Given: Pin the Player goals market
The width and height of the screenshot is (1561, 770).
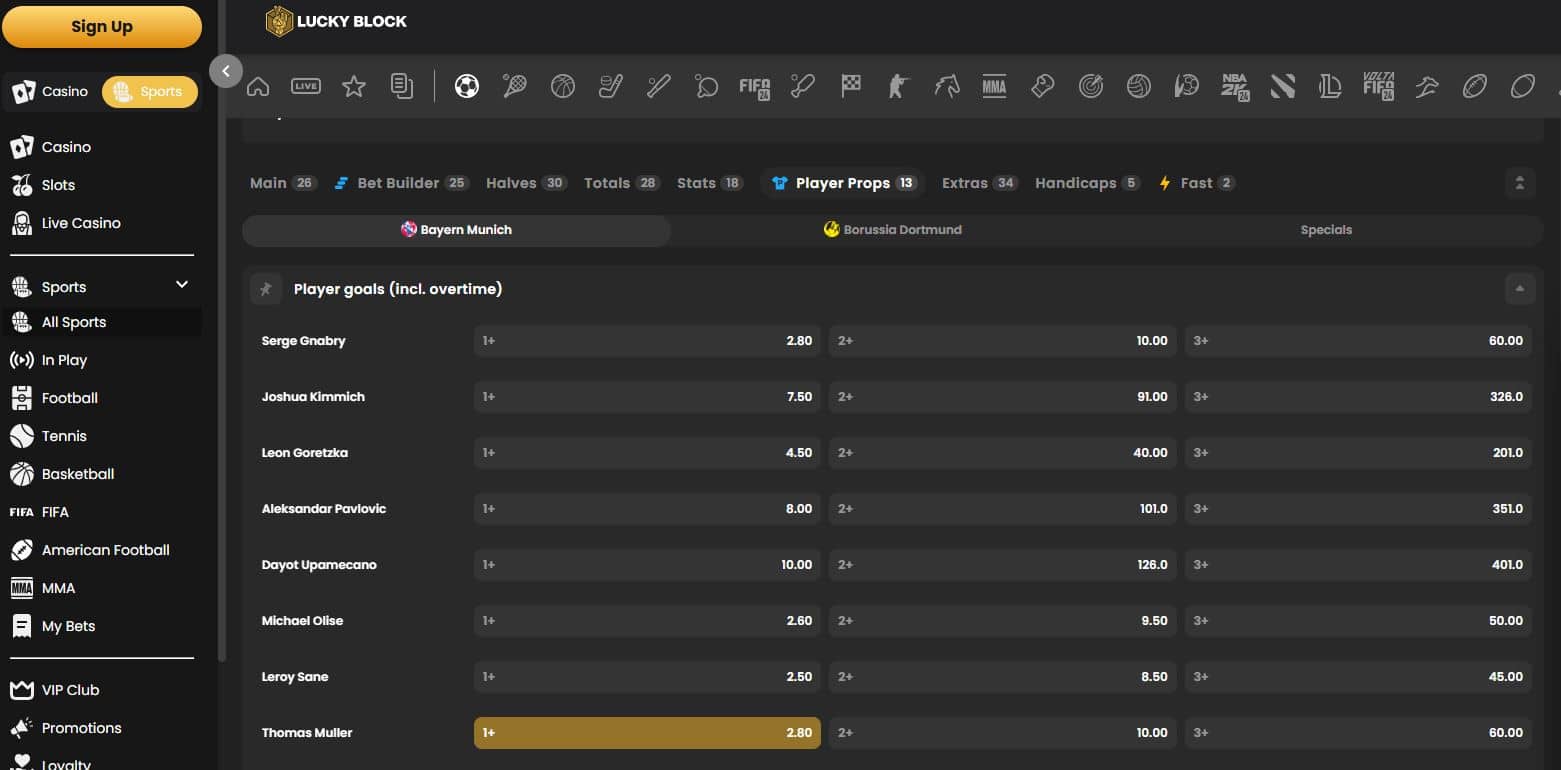Looking at the screenshot, I should 266,289.
